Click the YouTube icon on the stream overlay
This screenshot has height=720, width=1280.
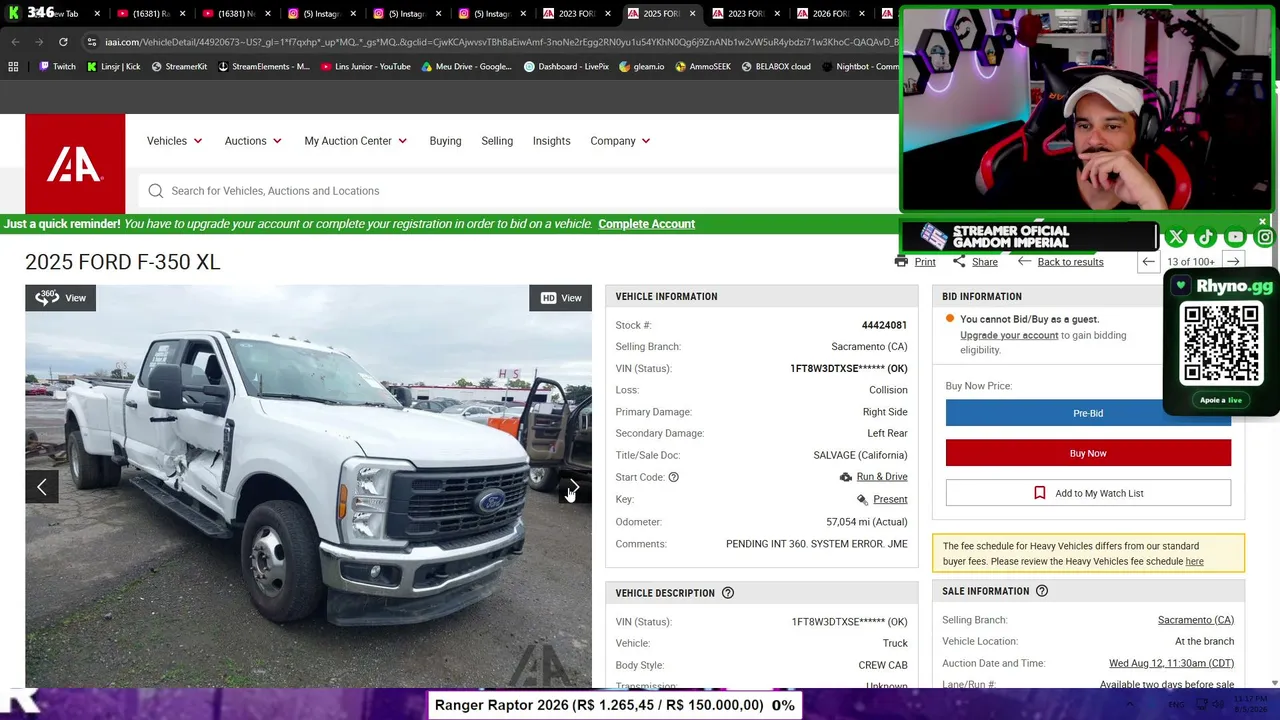tap(1236, 237)
